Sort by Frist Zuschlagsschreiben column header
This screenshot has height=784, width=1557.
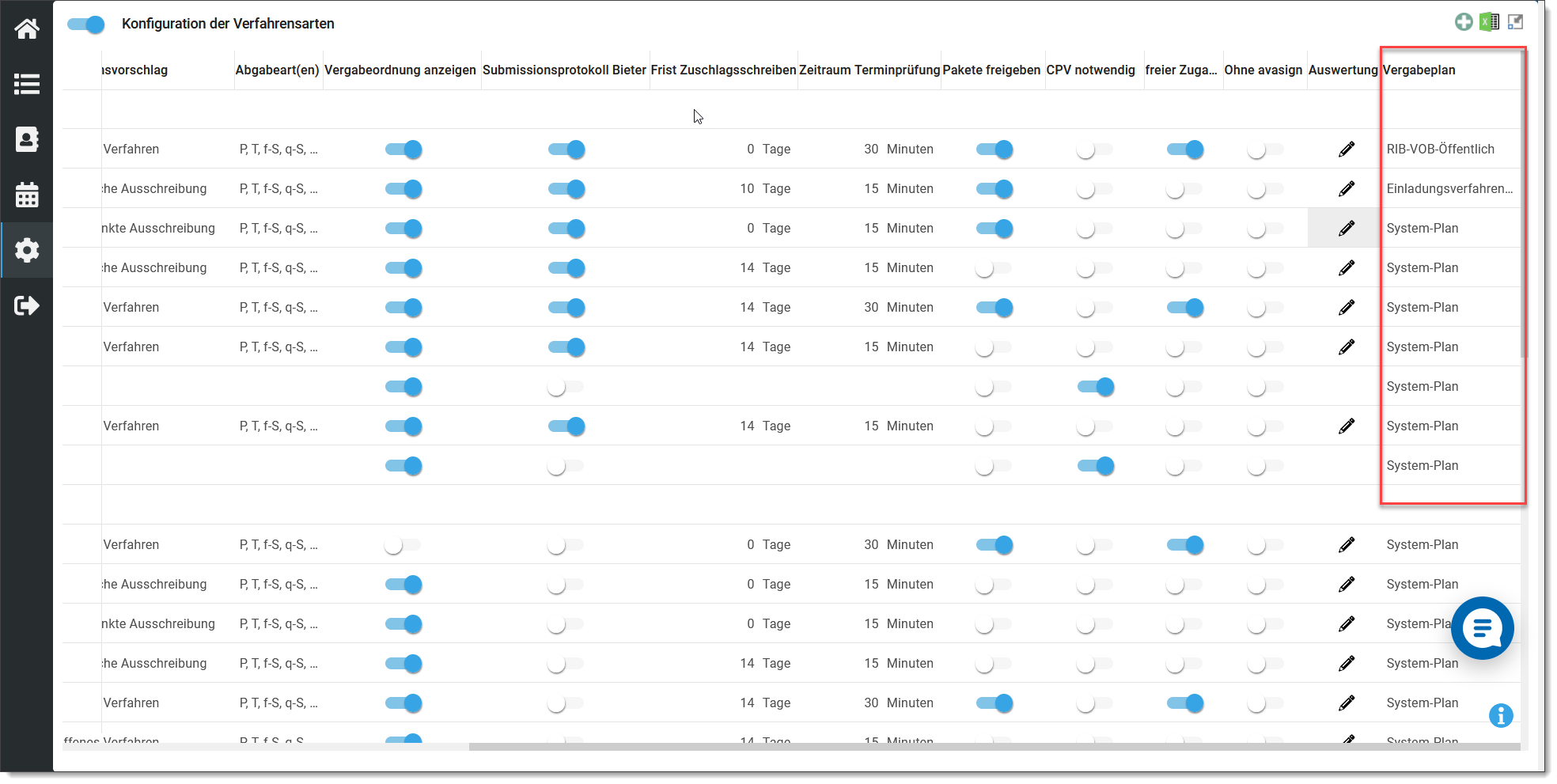coord(723,70)
